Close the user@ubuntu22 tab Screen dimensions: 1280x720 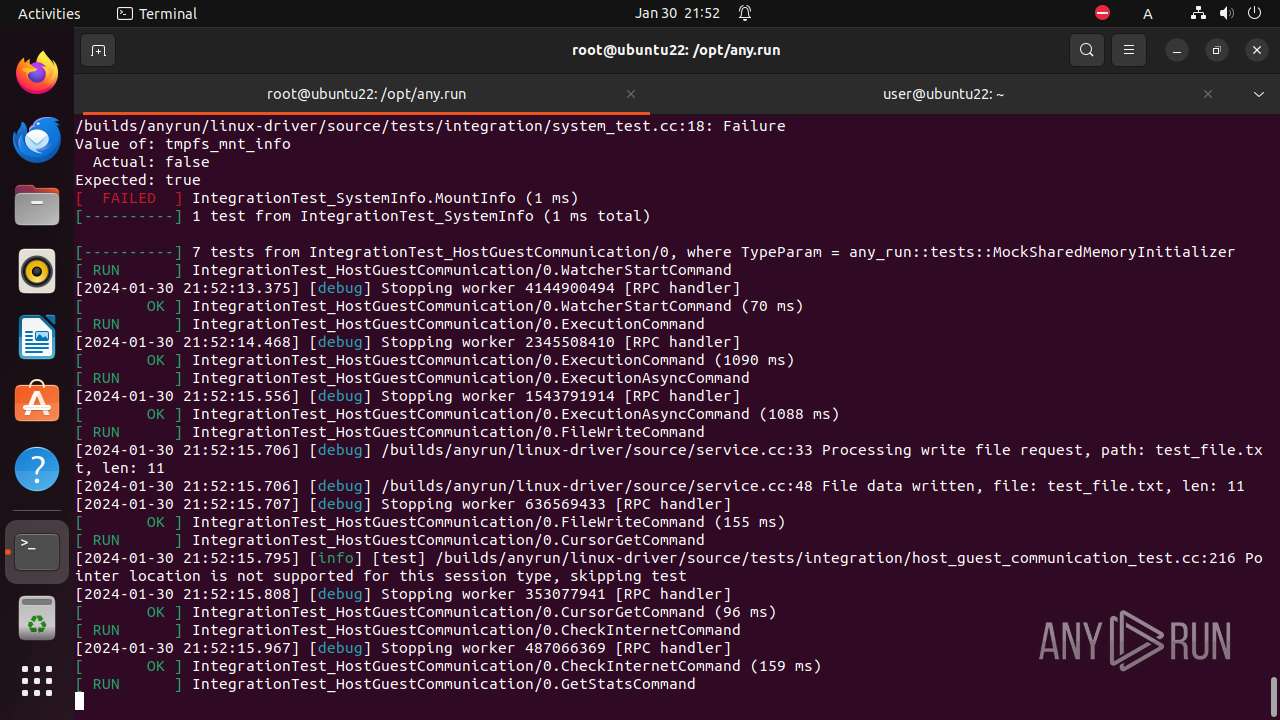[x=1208, y=94]
